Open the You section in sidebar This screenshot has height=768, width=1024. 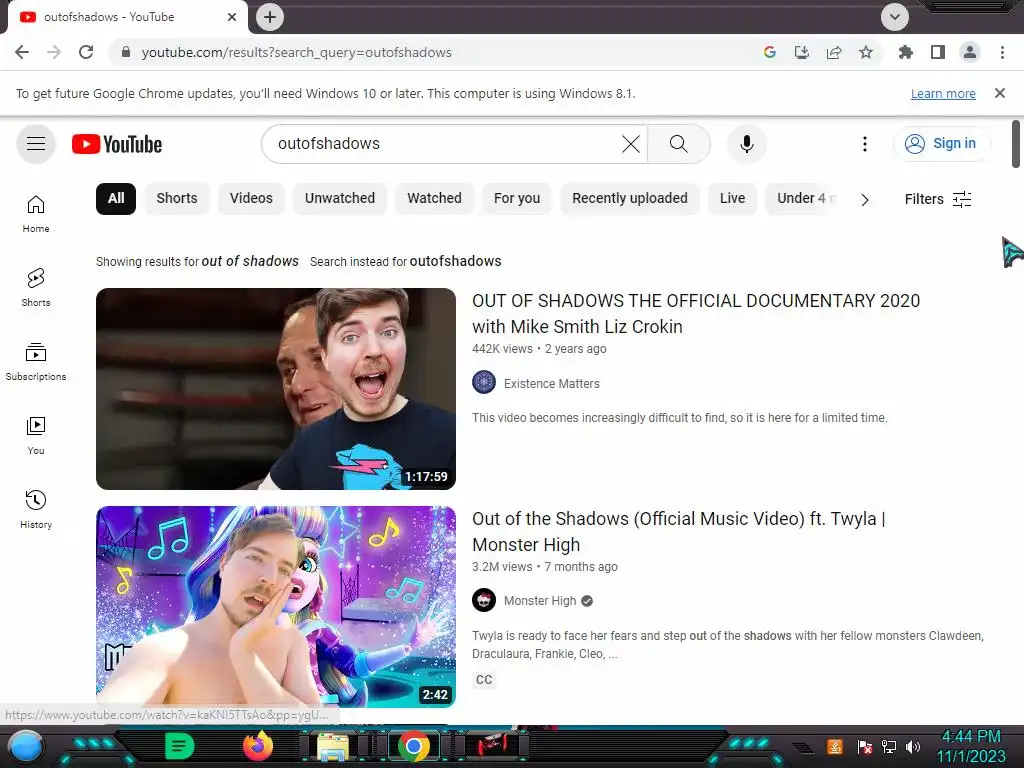click(36, 436)
